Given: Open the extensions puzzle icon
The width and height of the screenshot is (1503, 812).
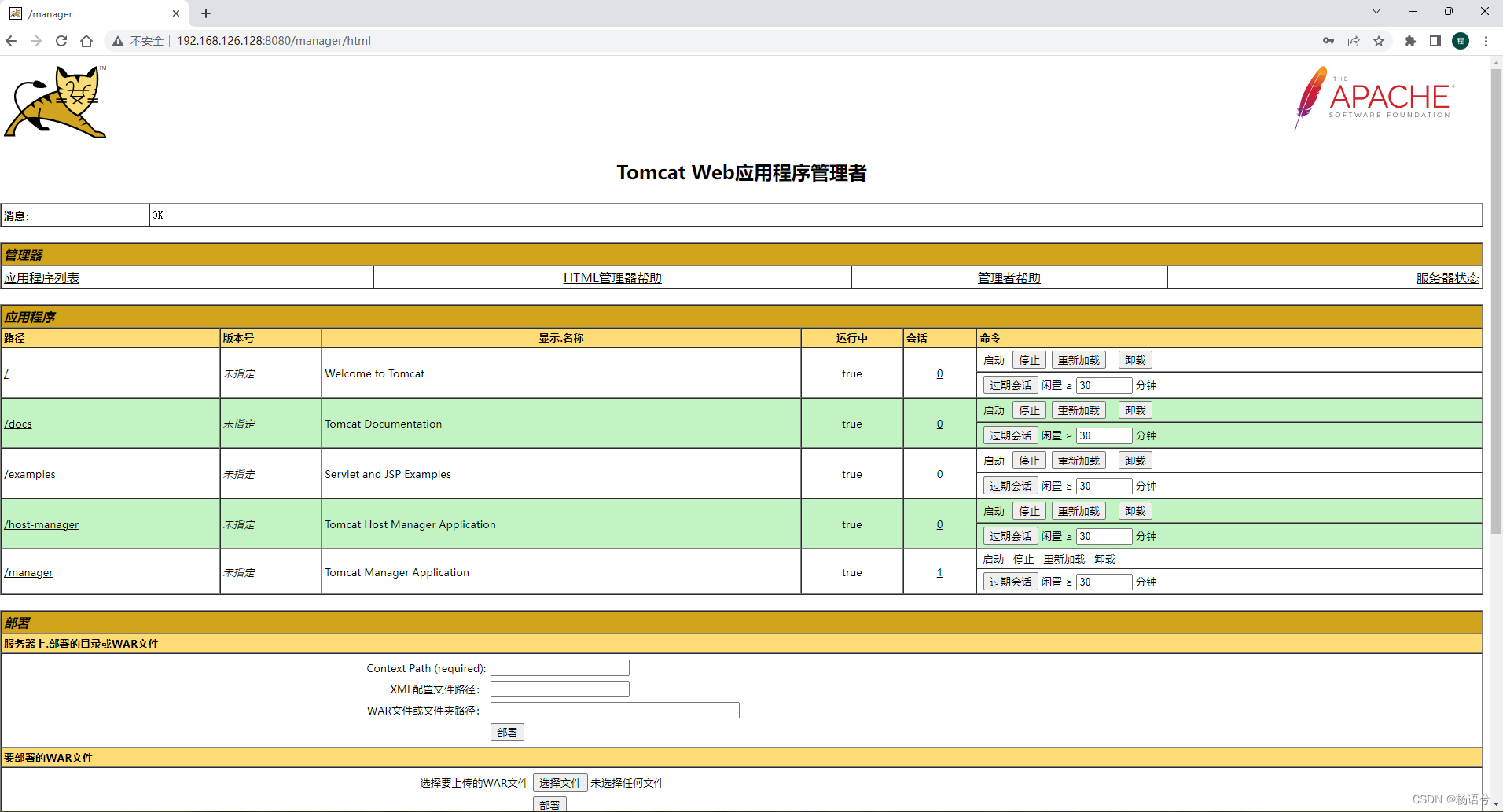Looking at the screenshot, I should click(x=1410, y=41).
